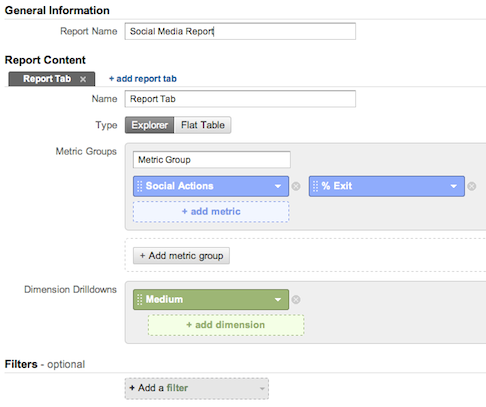Screen dimensions: 486x407
Task: Grab the Social Actions drag handle
Action: coord(140,186)
